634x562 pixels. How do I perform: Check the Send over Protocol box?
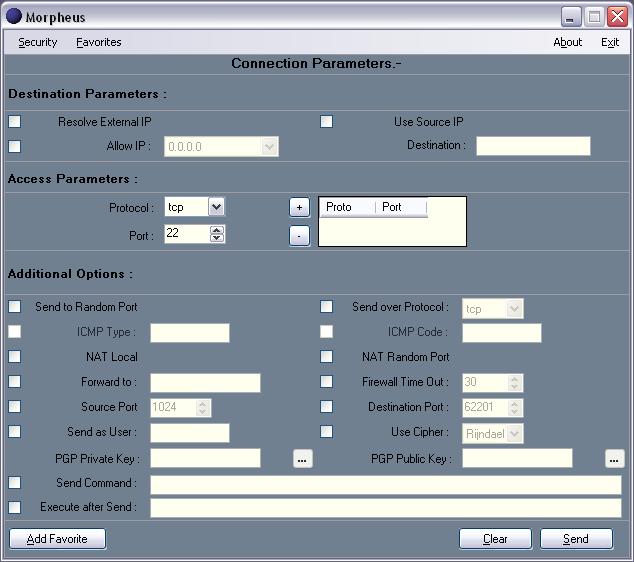pos(326,306)
